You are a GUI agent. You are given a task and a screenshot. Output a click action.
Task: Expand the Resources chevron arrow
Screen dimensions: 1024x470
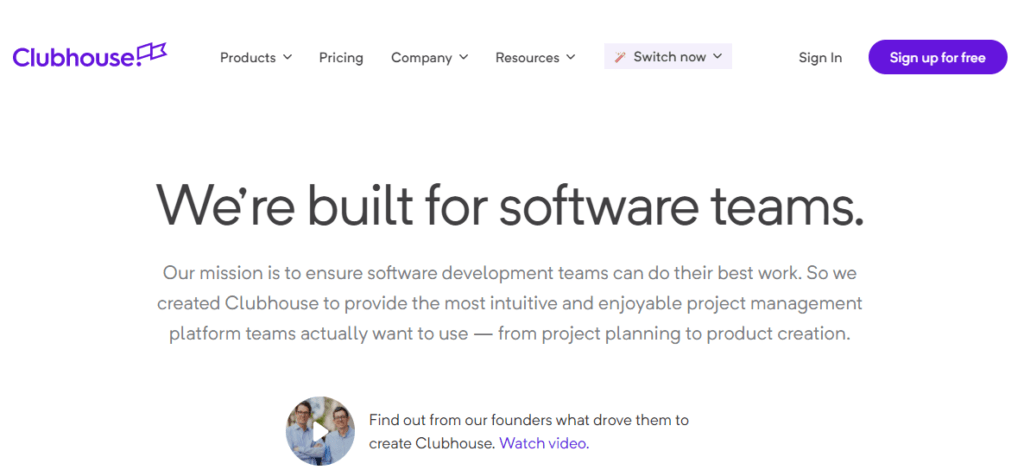pos(571,57)
